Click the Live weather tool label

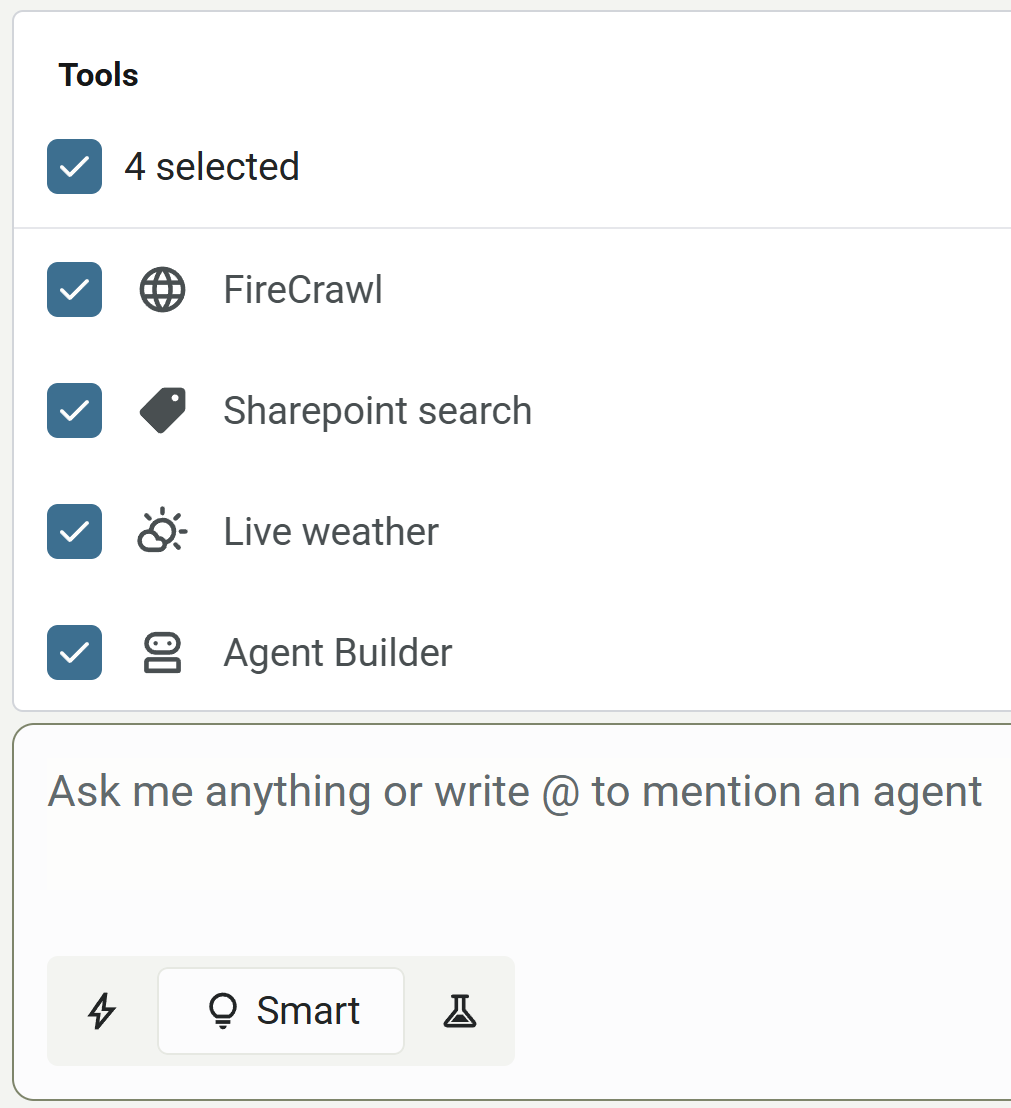(331, 532)
